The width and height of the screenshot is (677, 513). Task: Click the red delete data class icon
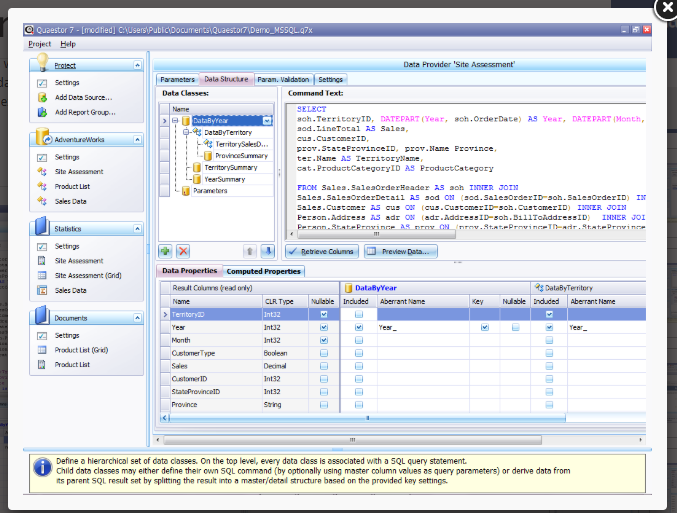(x=183, y=251)
